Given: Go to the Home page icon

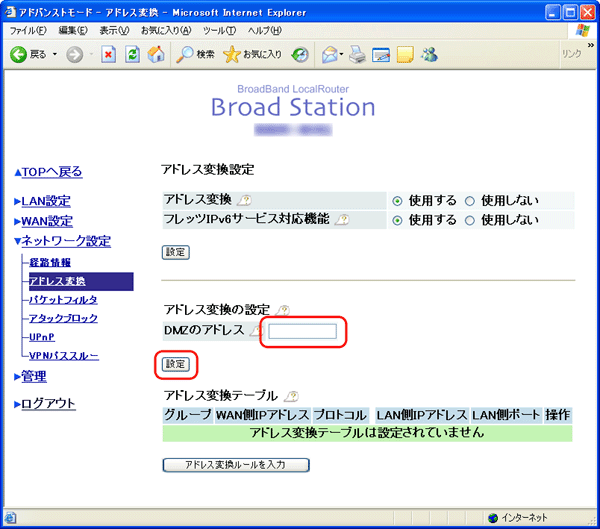Looking at the screenshot, I should [x=156, y=54].
